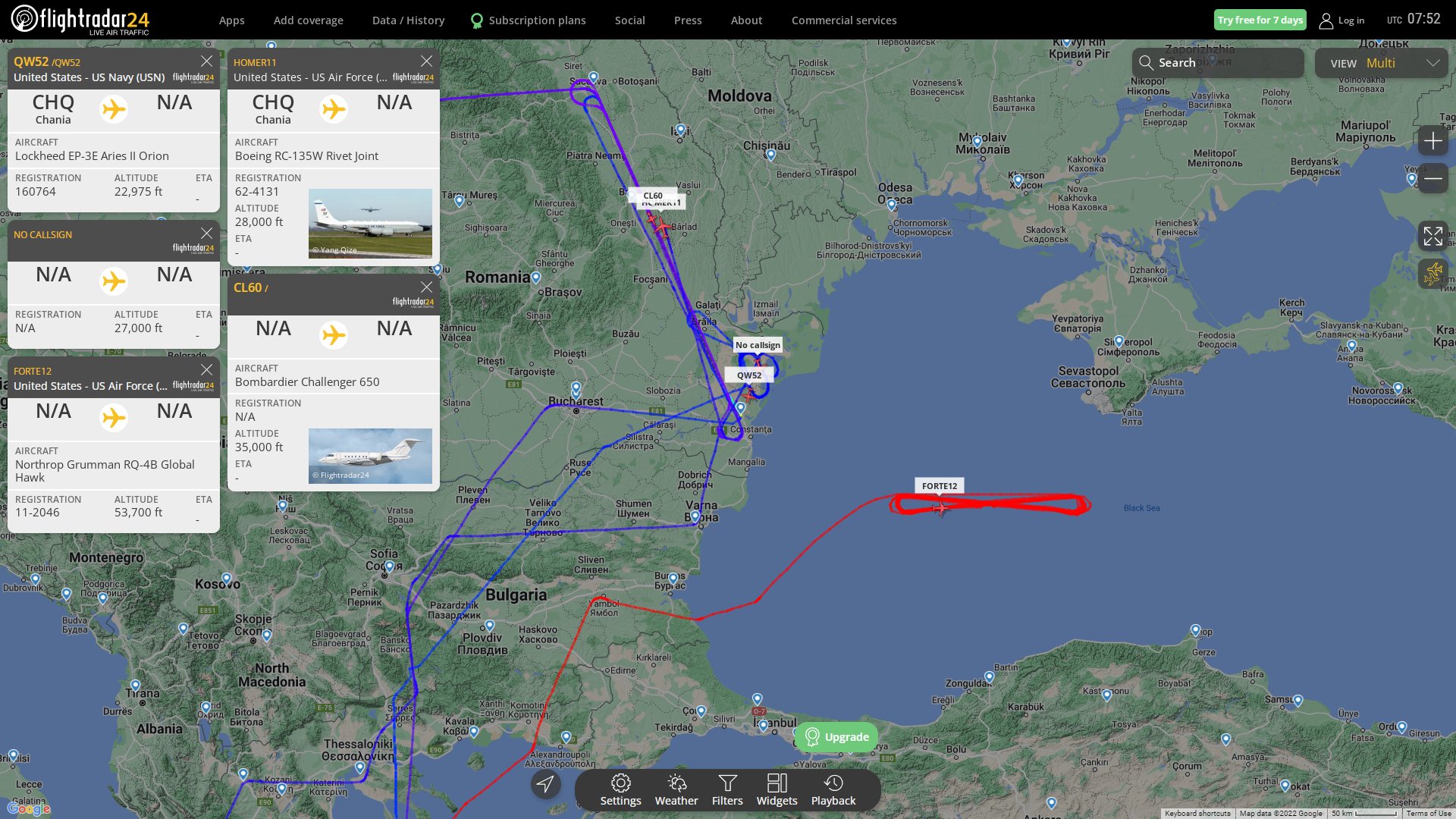Close the FORTE12 flight card
This screenshot has width=1456, height=819.
206,370
